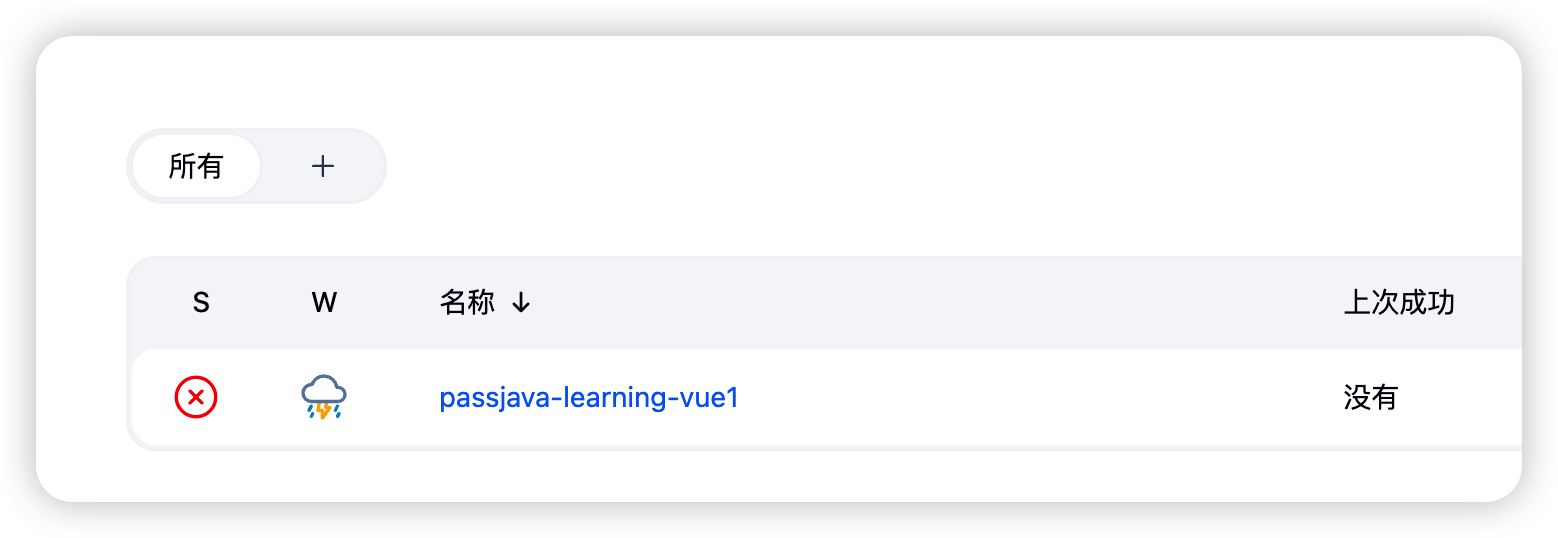
Task: Click empty space in the passjava-learning-vue1 row
Action: [1000, 398]
